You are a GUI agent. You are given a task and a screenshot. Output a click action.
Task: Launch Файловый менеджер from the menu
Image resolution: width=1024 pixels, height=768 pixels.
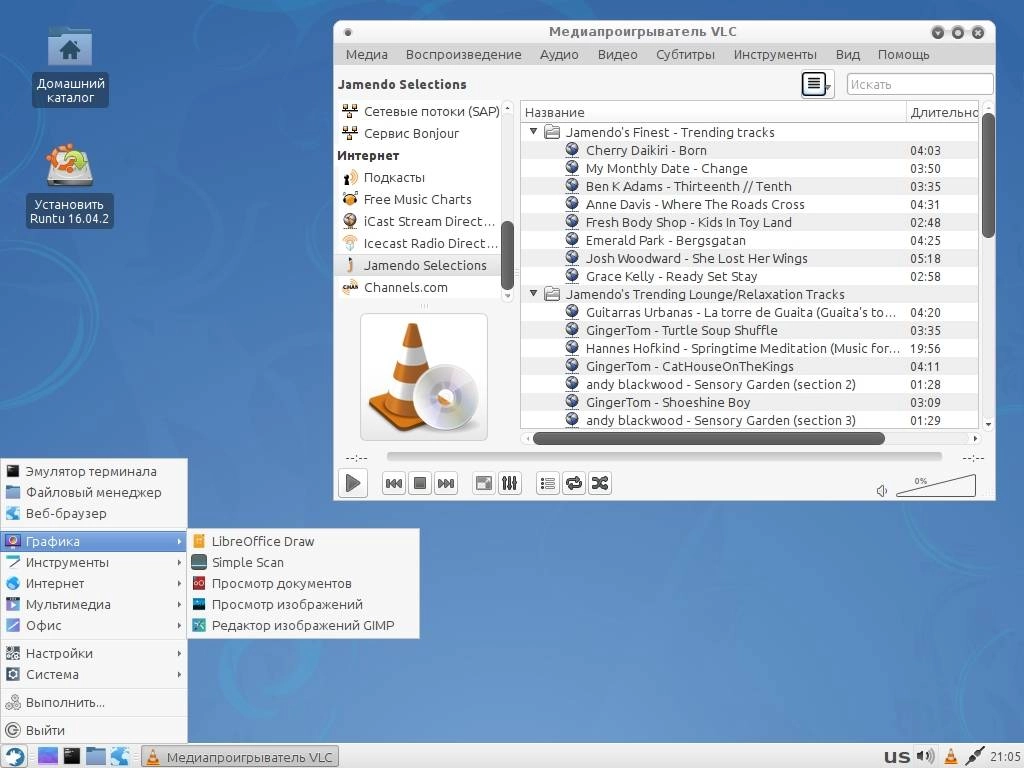pyautogui.click(x=94, y=492)
